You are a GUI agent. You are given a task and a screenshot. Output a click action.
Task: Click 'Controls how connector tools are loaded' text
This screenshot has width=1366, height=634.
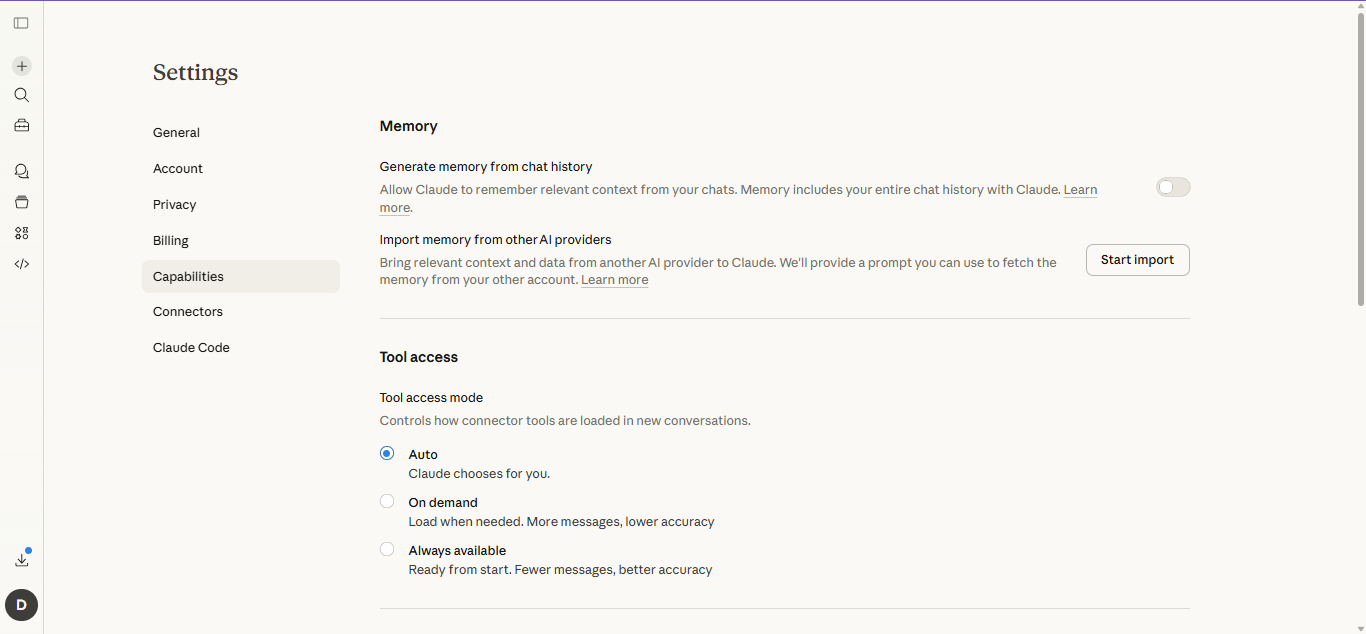tap(565, 421)
